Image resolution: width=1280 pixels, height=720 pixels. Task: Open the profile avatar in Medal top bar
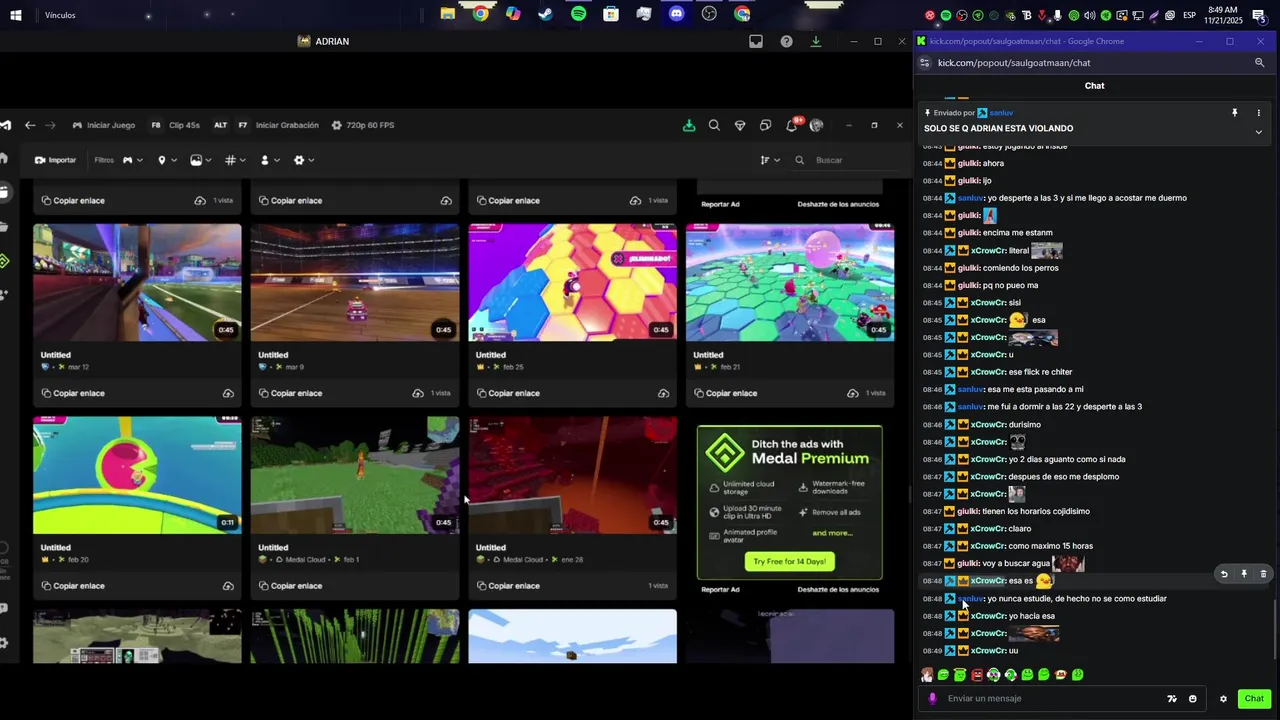[x=817, y=125]
